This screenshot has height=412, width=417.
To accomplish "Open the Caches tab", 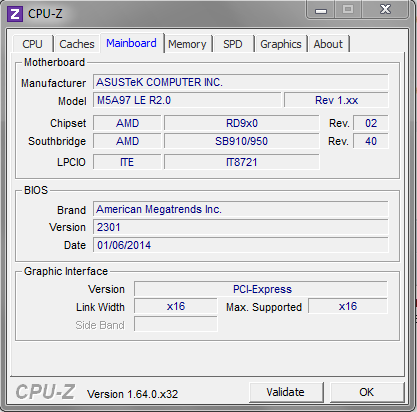I will pos(77,44).
